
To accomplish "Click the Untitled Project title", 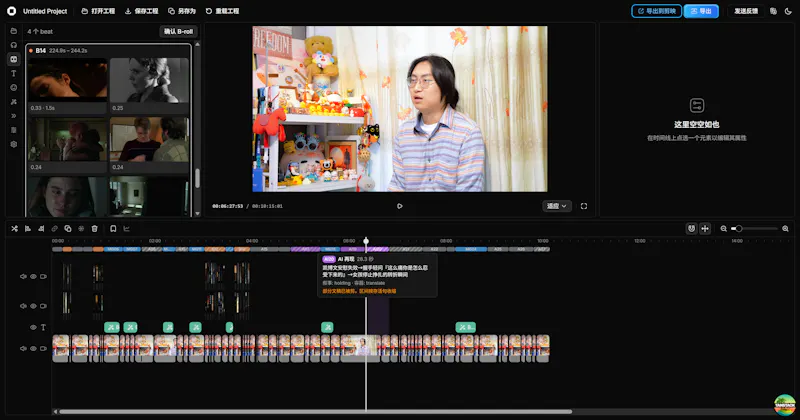I will (x=45, y=11).
